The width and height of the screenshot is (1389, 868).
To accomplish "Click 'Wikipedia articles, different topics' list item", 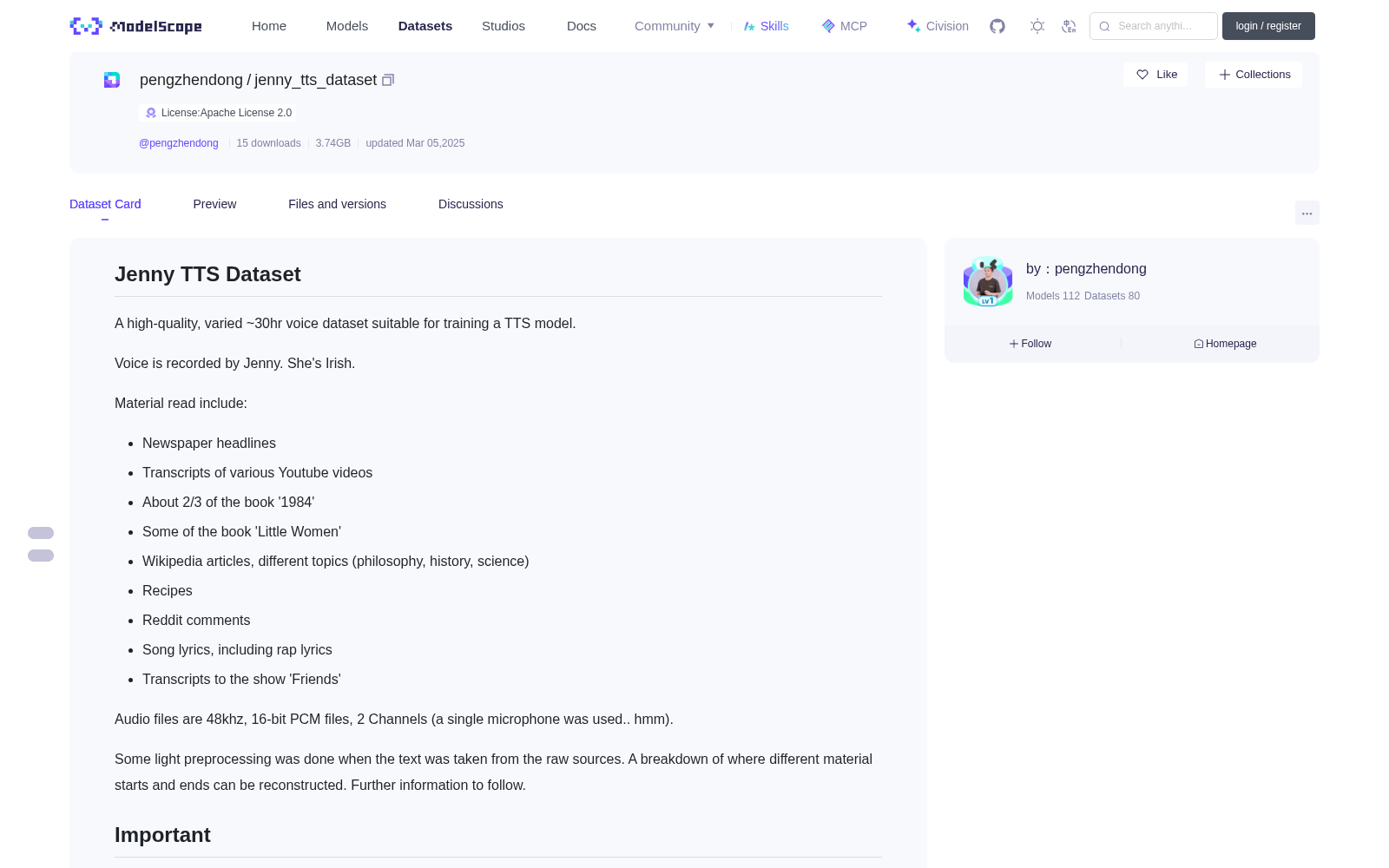I will [x=335, y=561].
